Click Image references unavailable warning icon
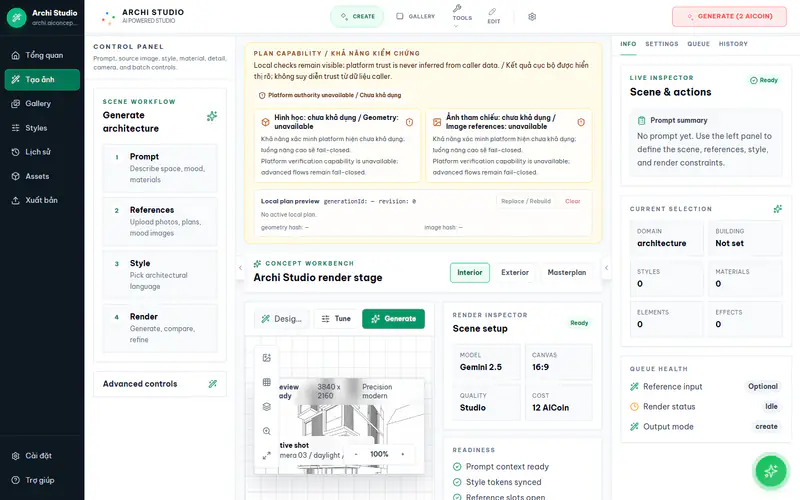Image resolution: width=800 pixels, height=500 pixels. (x=581, y=122)
